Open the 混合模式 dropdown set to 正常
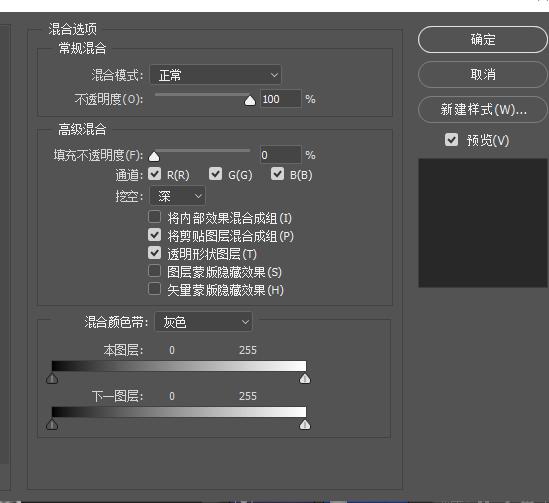The image size is (549, 503). pyautogui.click(x=215, y=75)
